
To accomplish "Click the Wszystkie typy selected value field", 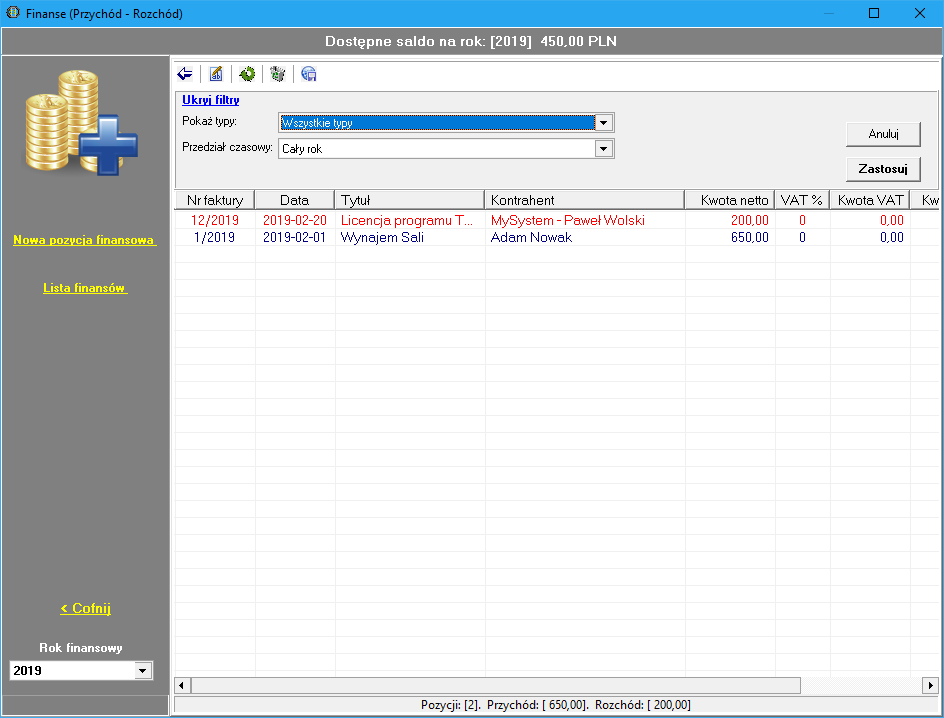I will 437,123.
